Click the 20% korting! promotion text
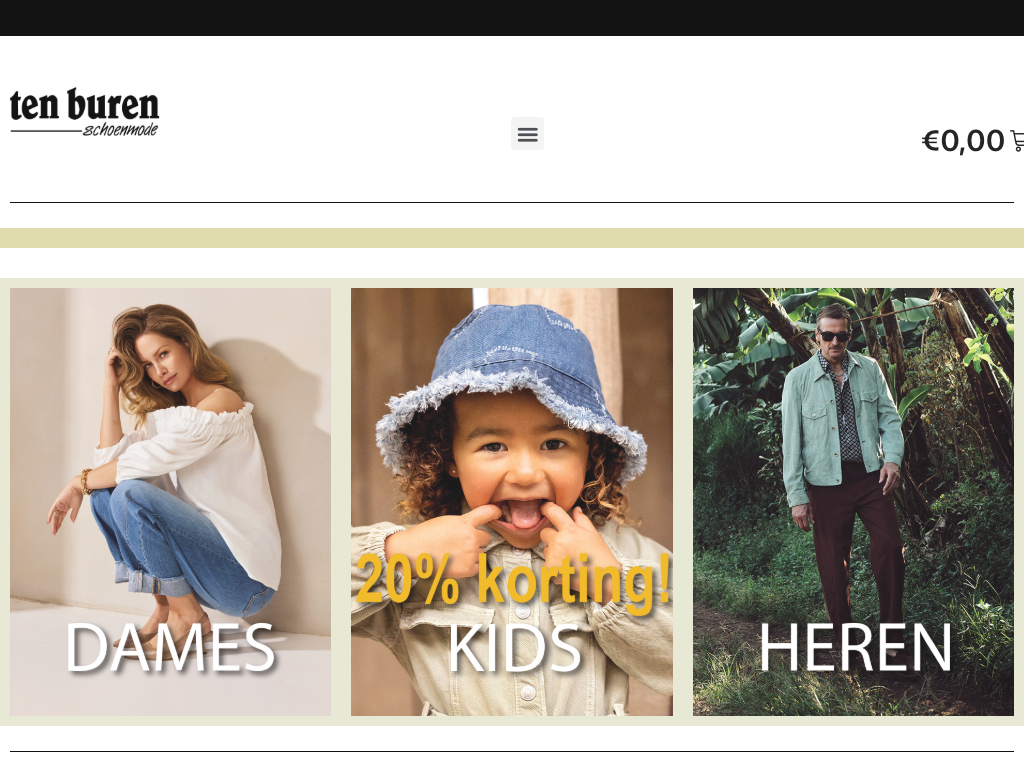 point(513,579)
